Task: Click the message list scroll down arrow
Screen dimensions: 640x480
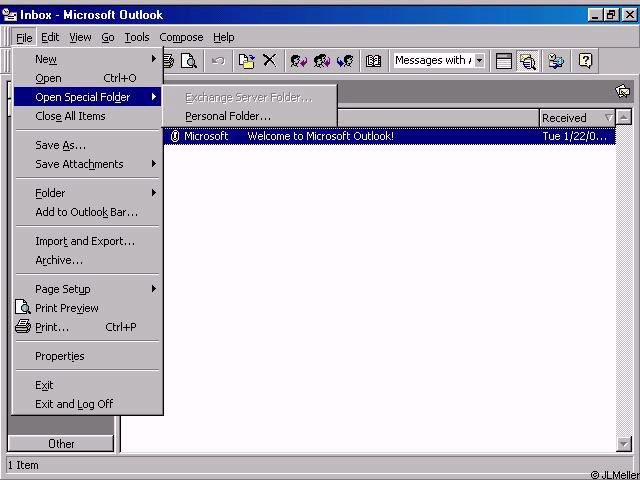Action: point(624,444)
